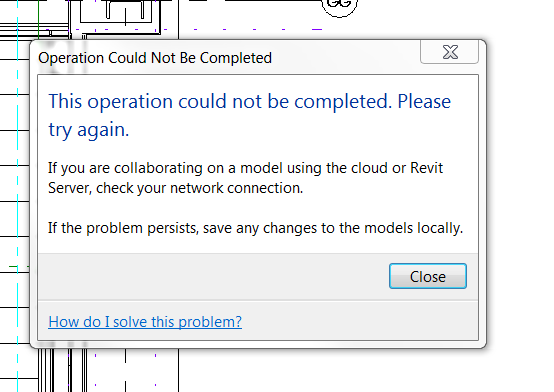Click the Close button in the dialog
This screenshot has height=392, width=554.
pos(428,276)
